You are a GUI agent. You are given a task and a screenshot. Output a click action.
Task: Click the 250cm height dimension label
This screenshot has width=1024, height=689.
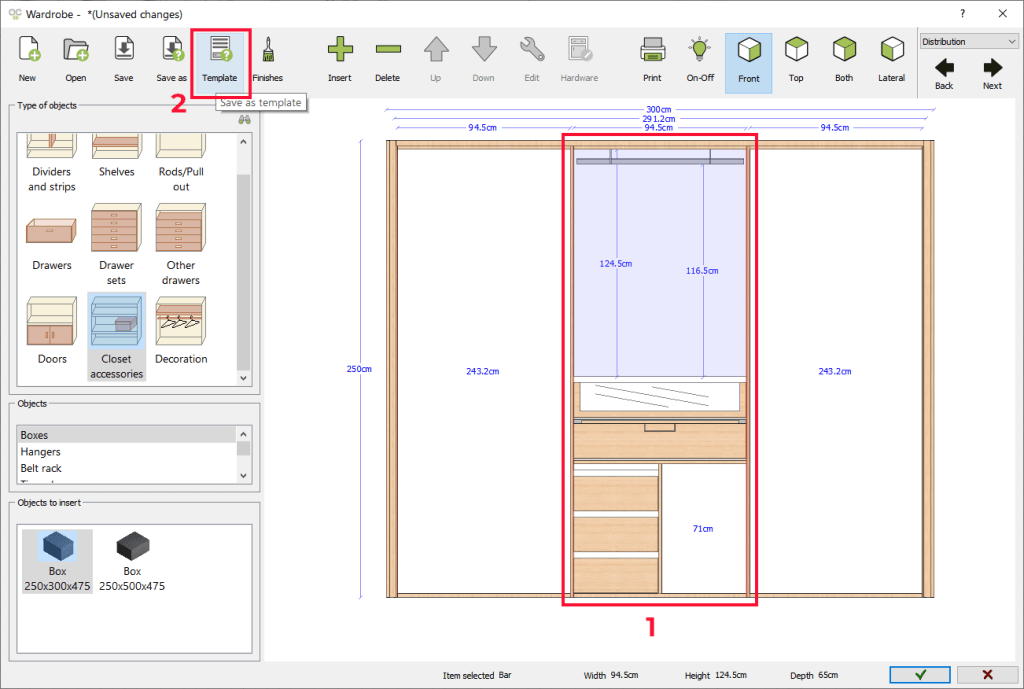tap(359, 369)
